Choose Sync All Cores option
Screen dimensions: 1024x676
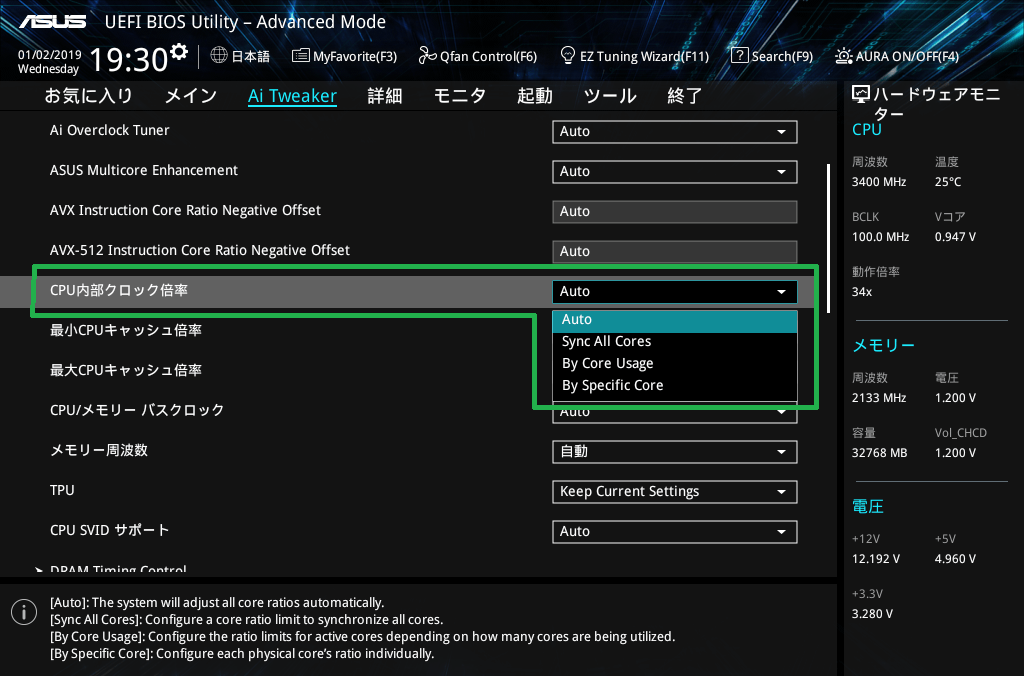coord(675,342)
